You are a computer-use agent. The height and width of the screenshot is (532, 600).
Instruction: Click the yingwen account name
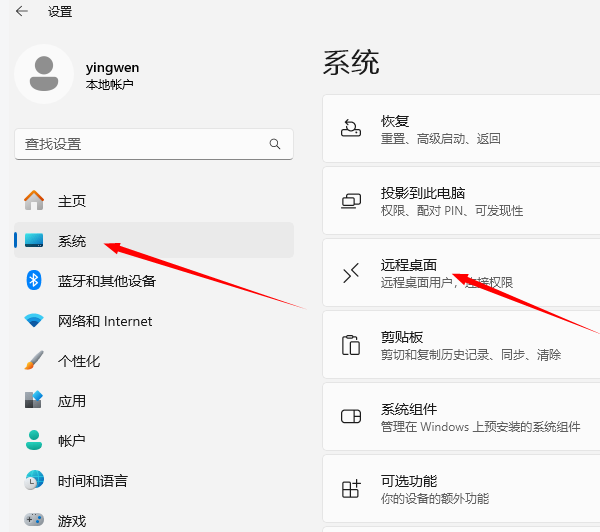(112, 67)
